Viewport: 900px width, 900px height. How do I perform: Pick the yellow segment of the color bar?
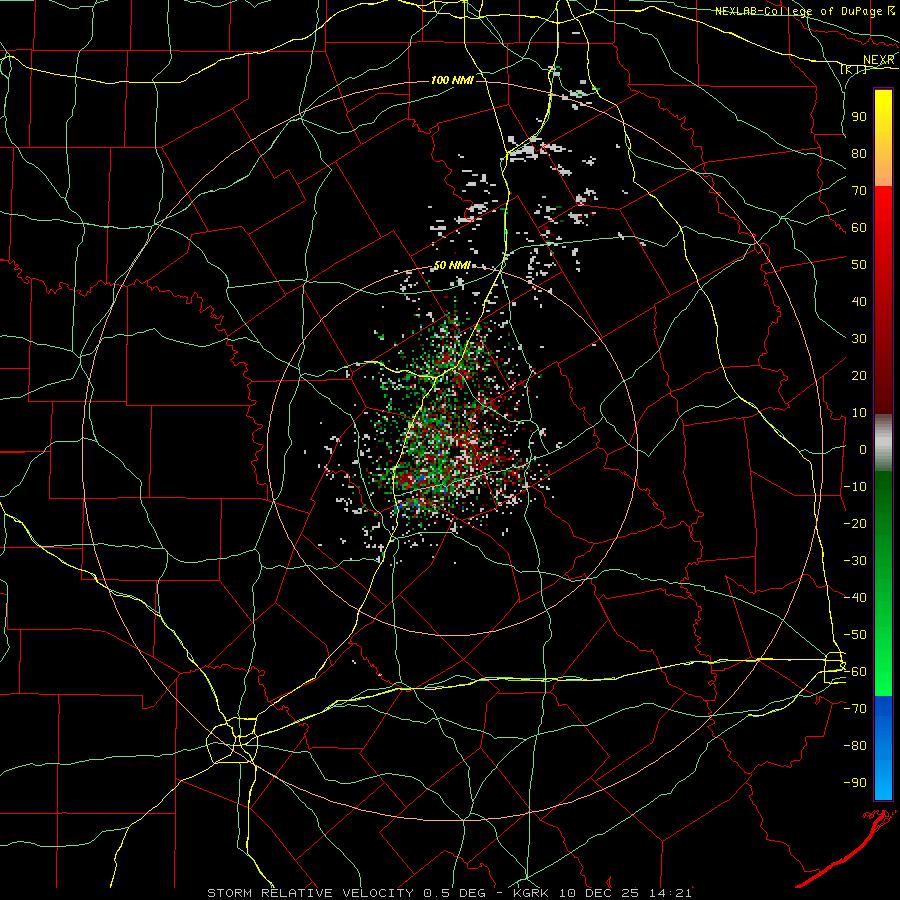(883, 138)
